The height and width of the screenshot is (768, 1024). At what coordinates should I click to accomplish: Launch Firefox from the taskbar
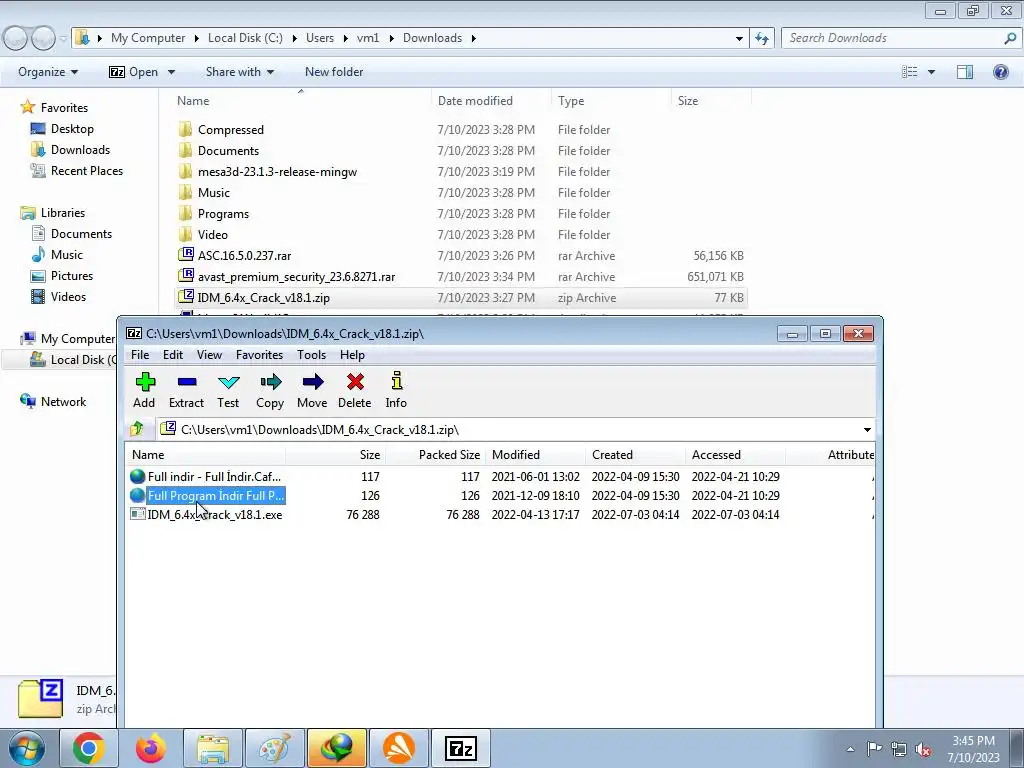pos(150,748)
